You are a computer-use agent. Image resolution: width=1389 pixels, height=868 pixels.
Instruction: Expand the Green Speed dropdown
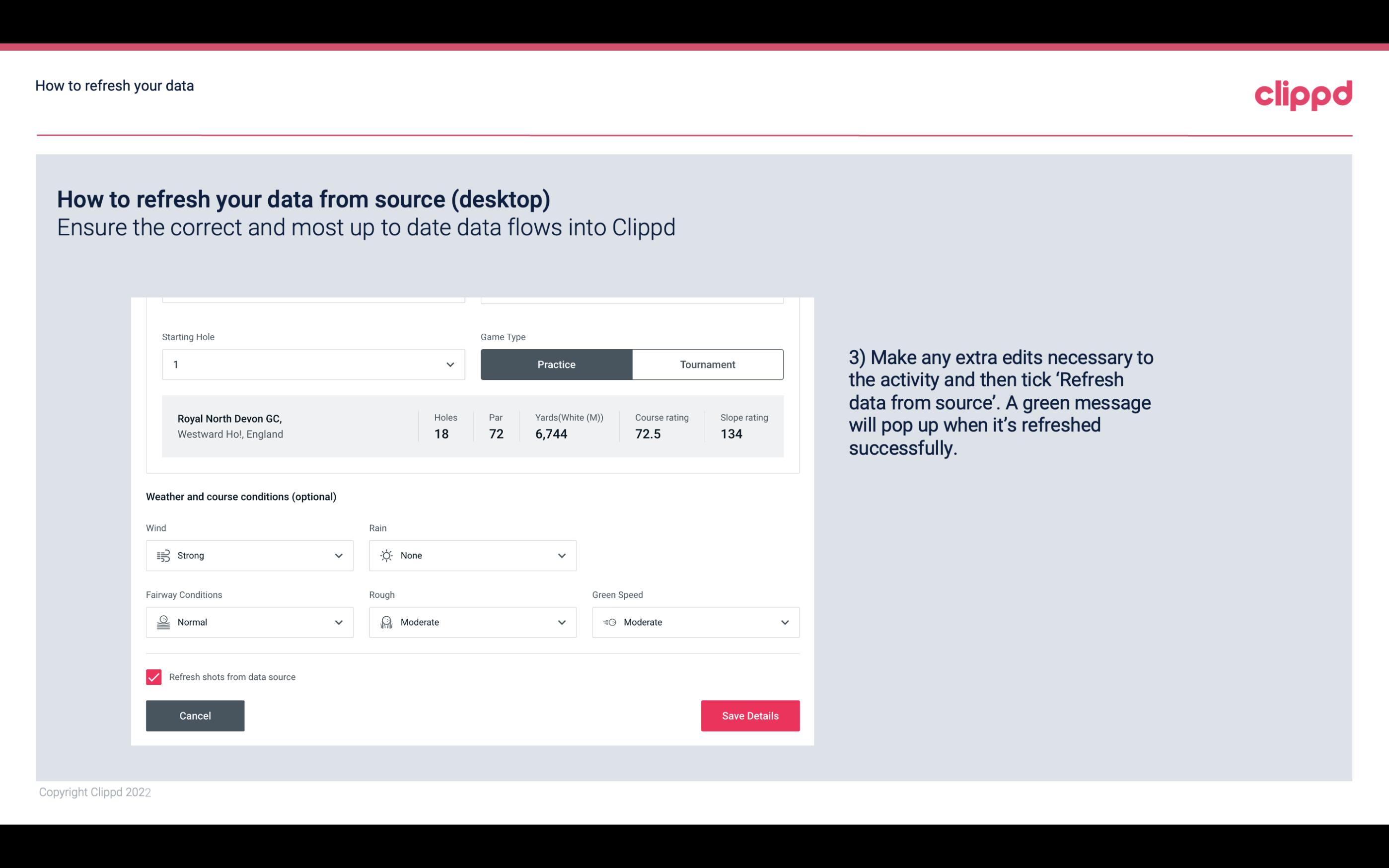pos(783,622)
